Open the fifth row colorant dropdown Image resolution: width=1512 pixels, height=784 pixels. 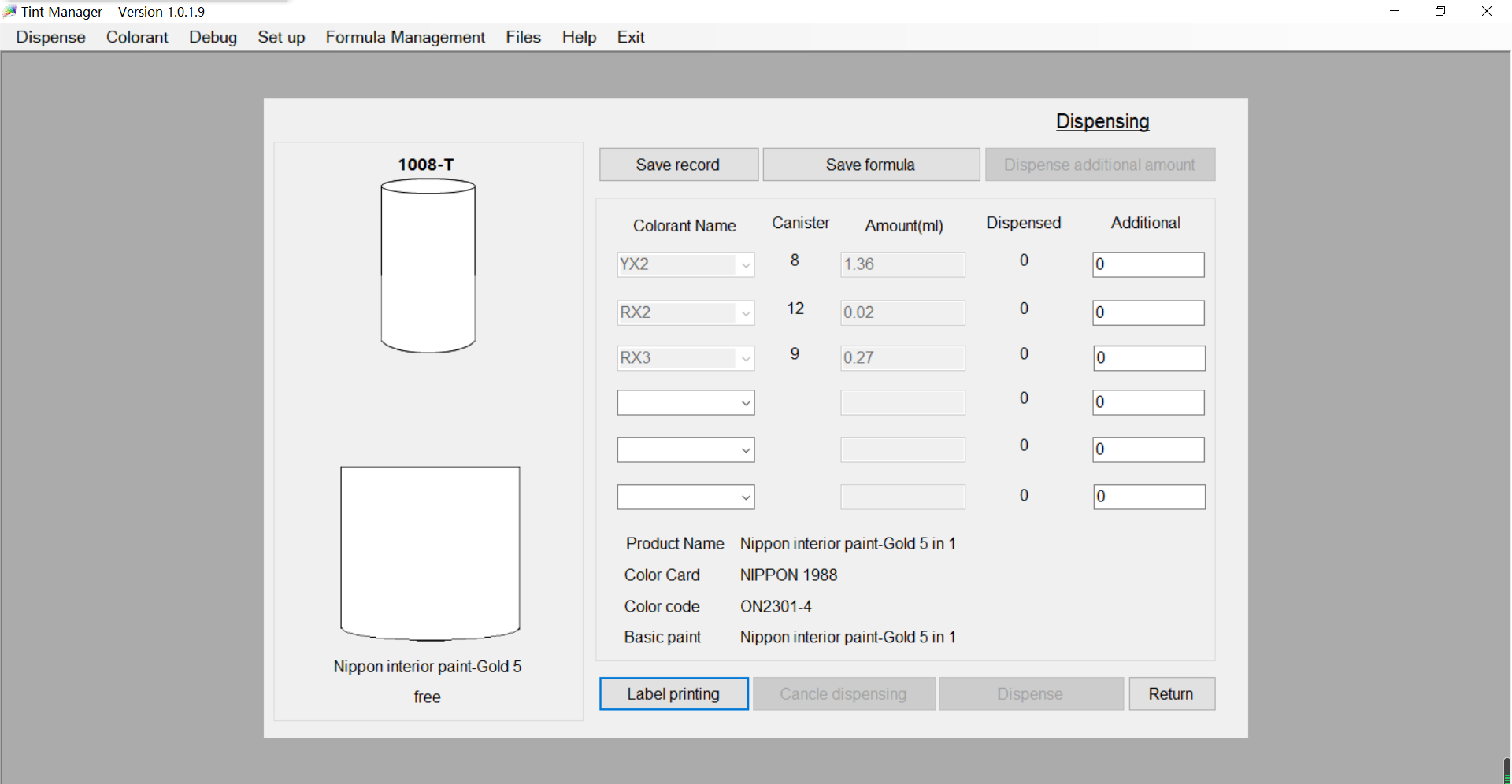tap(745, 450)
